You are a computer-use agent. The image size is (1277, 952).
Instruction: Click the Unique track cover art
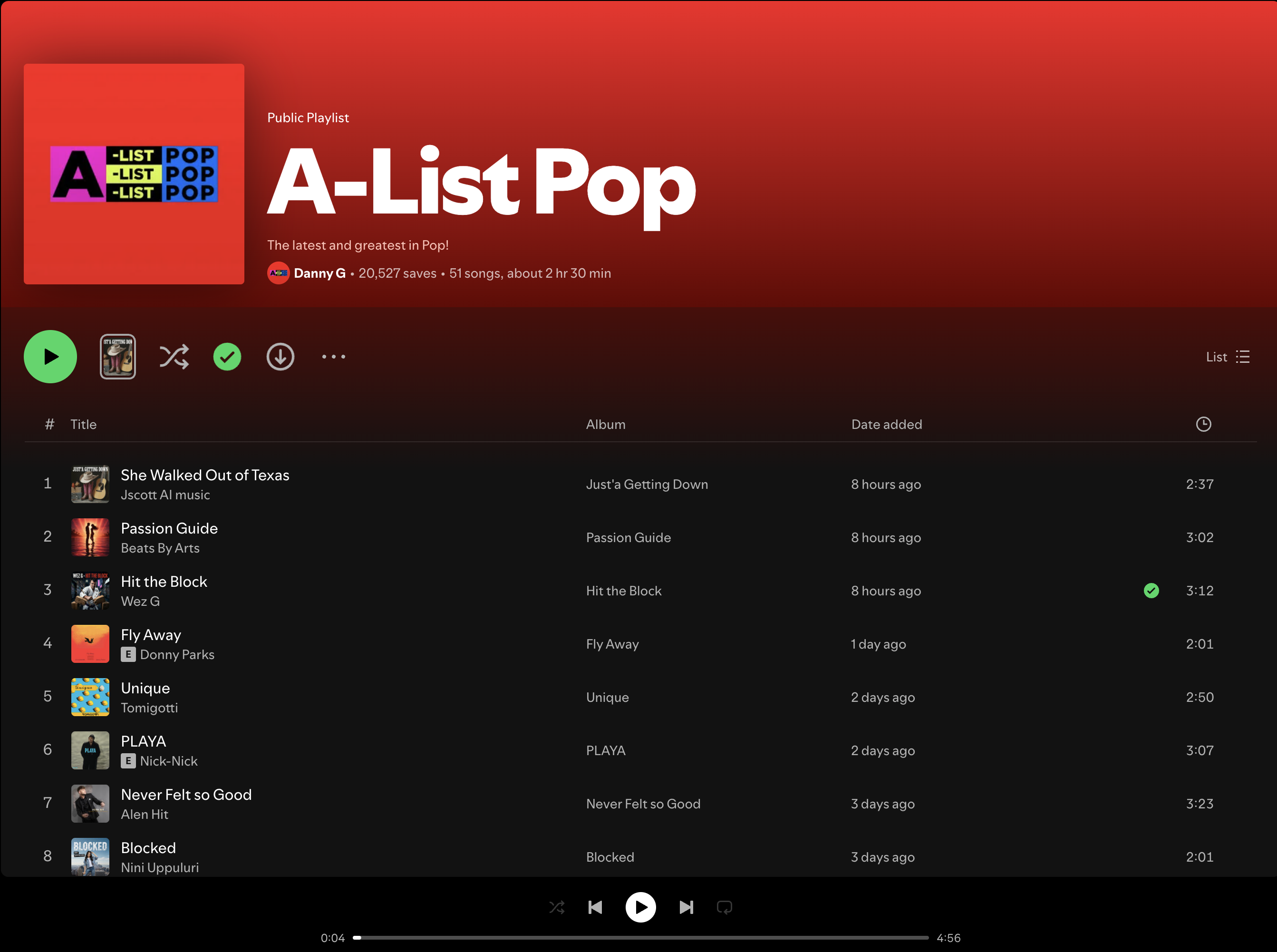coord(90,697)
